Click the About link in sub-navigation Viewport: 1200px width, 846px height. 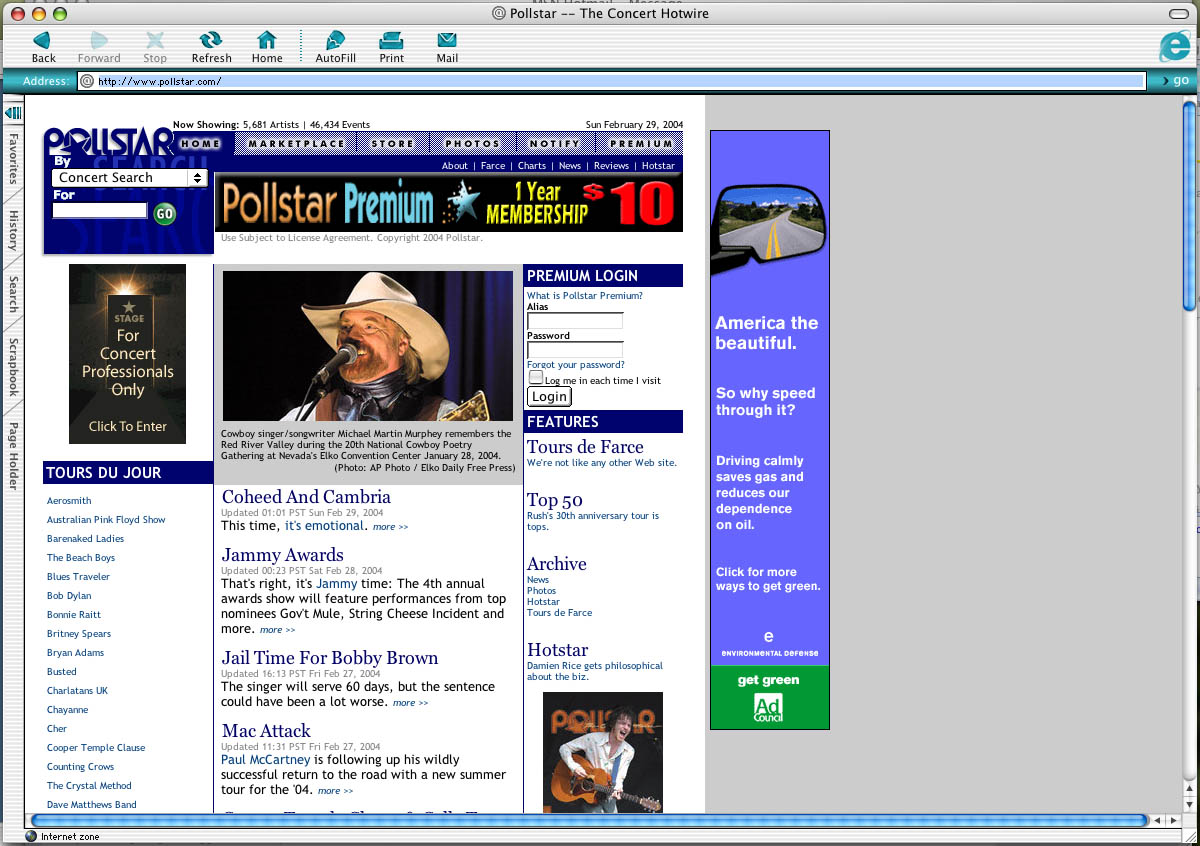455,166
